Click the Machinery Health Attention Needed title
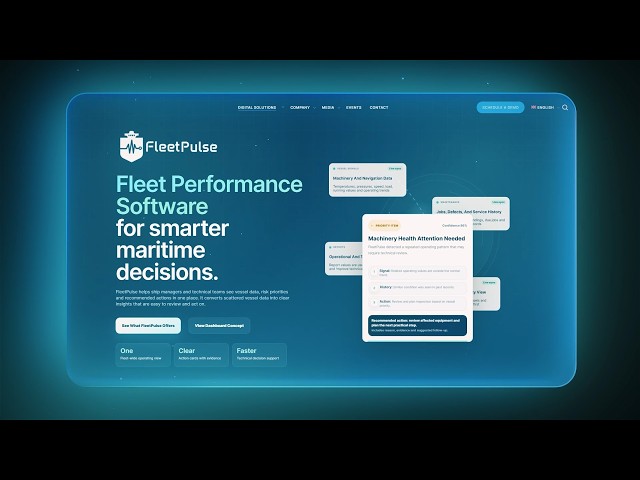Screen dimensions: 640x480 [417, 238]
